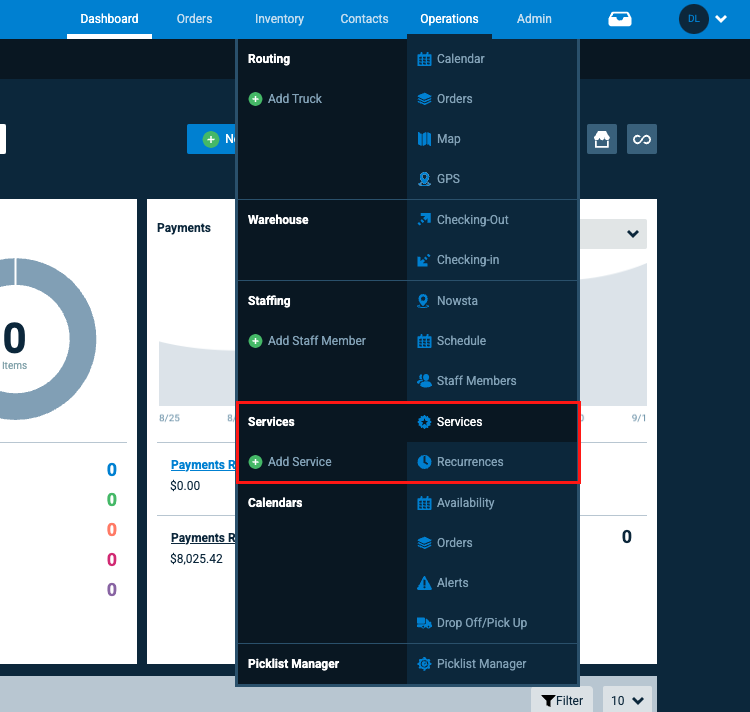Click the storefront icon button
Screen dimensions: 750x712
click(602, 139)
